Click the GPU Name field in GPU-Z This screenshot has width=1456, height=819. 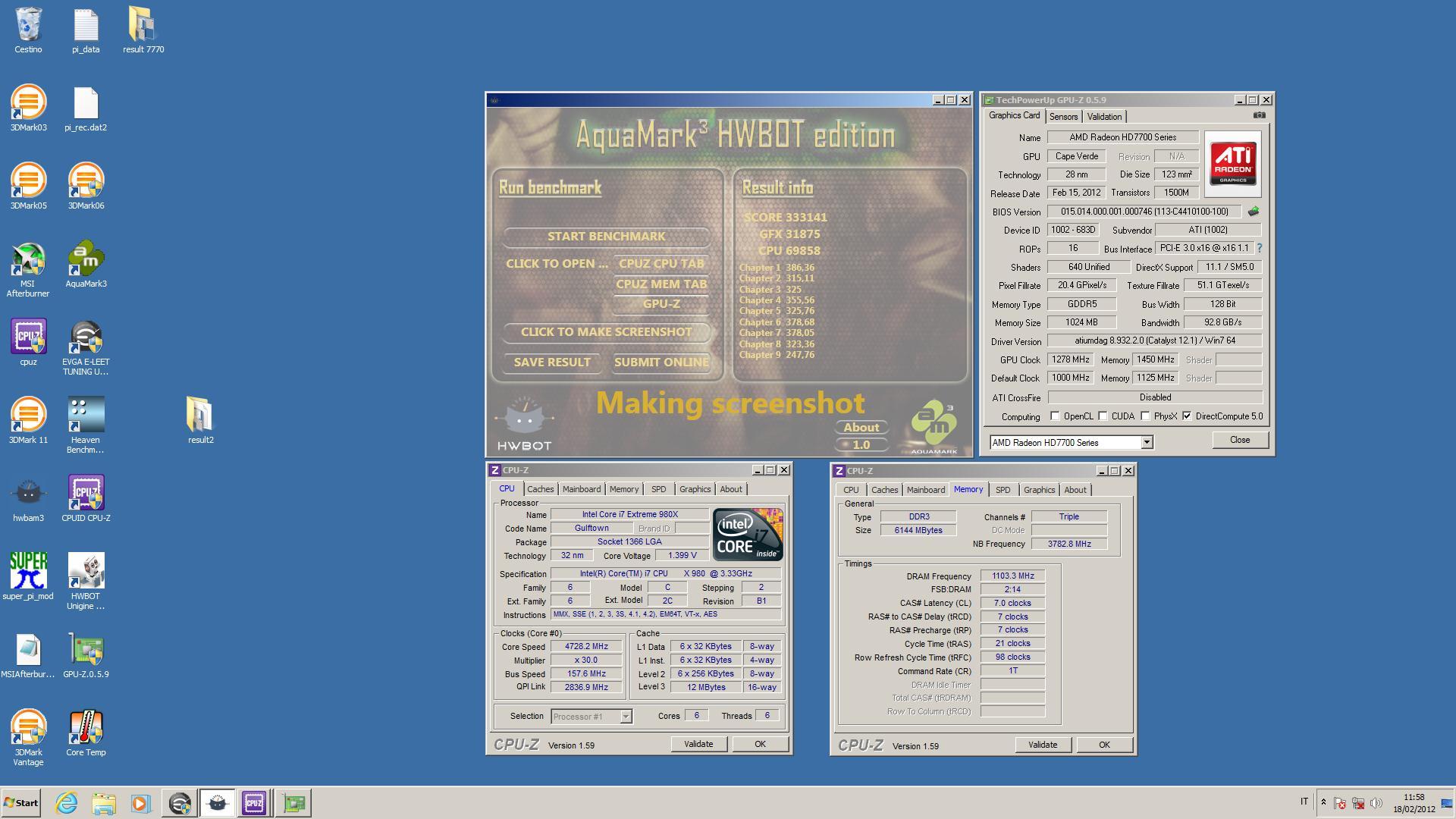click(1123, 137)
